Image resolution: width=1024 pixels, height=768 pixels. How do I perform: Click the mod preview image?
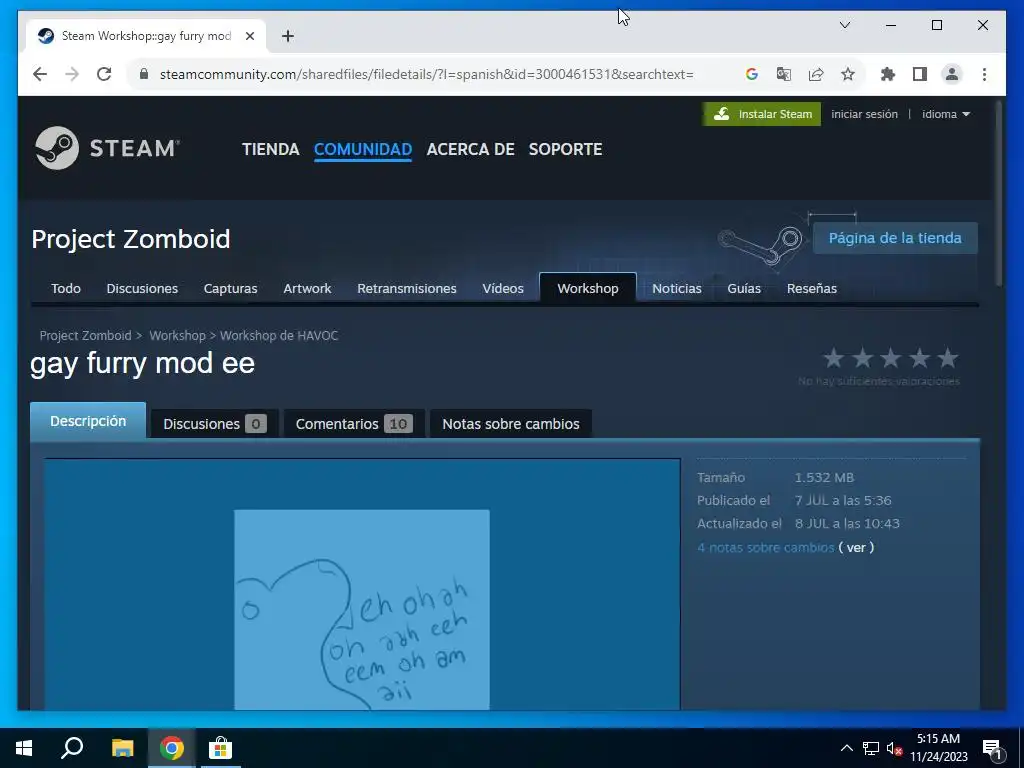click(x=362, y=609)
